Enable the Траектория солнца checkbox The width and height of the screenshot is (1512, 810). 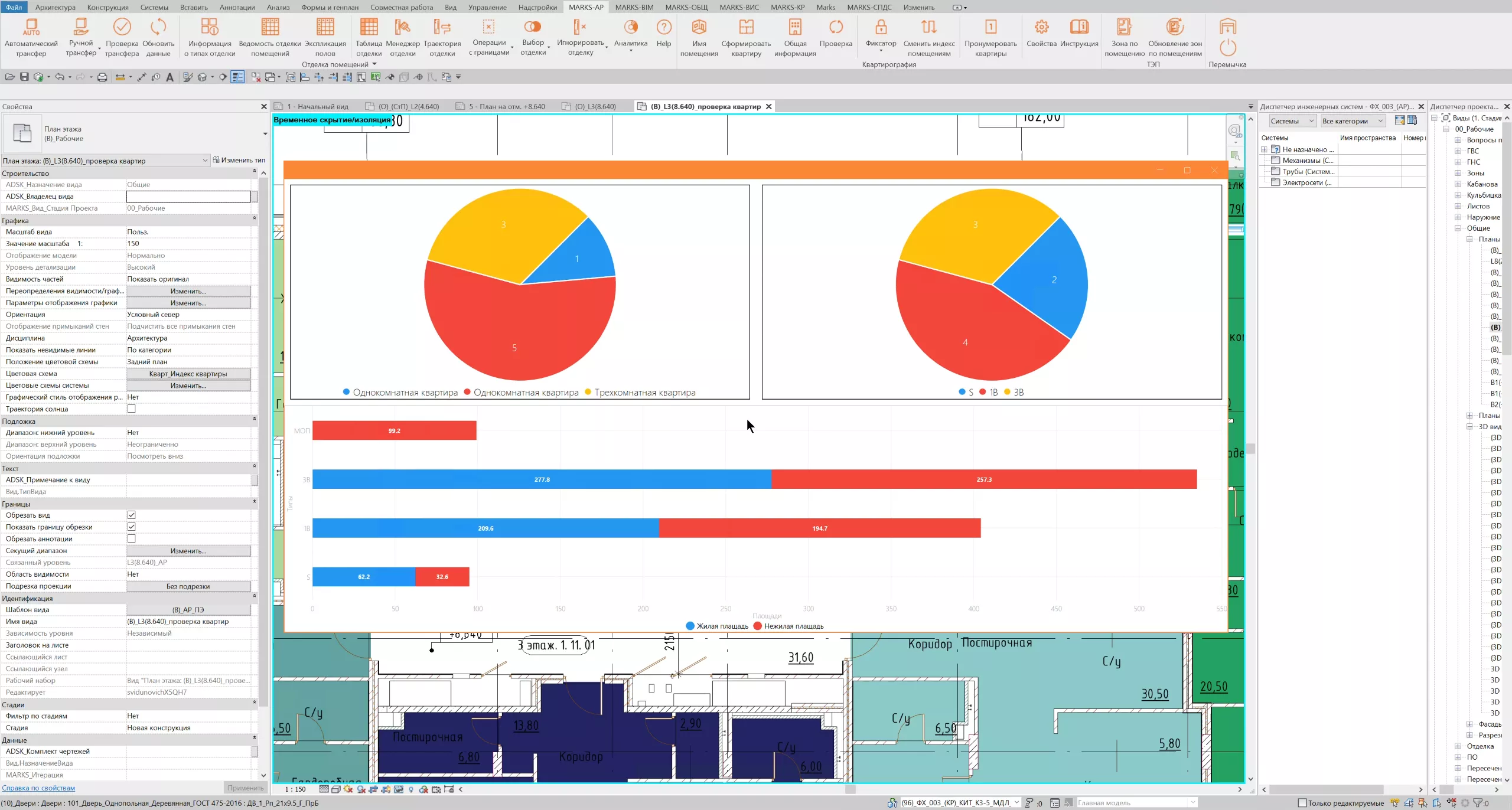pos(132,409)
